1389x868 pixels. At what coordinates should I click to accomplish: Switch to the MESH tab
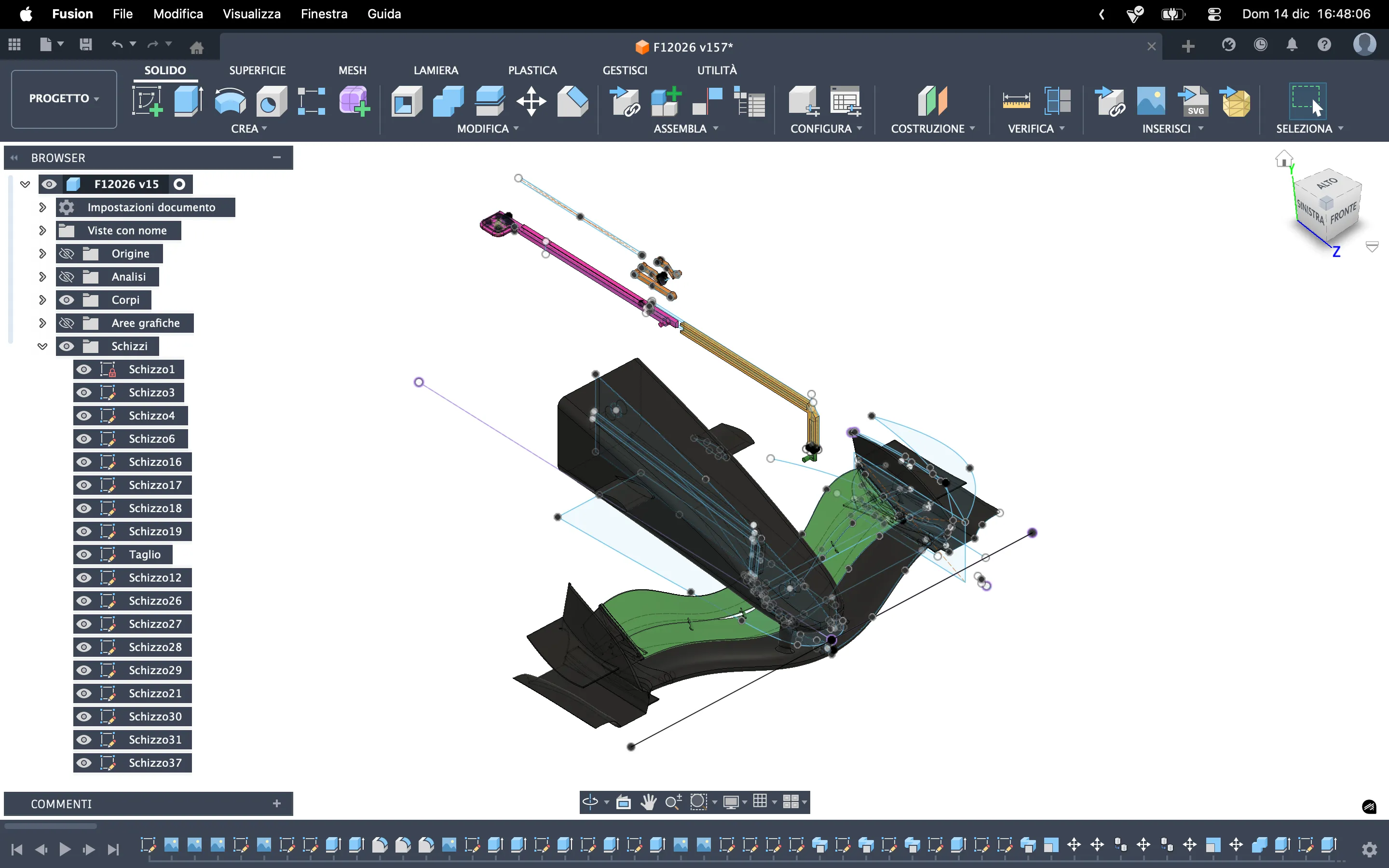[352, 70]
